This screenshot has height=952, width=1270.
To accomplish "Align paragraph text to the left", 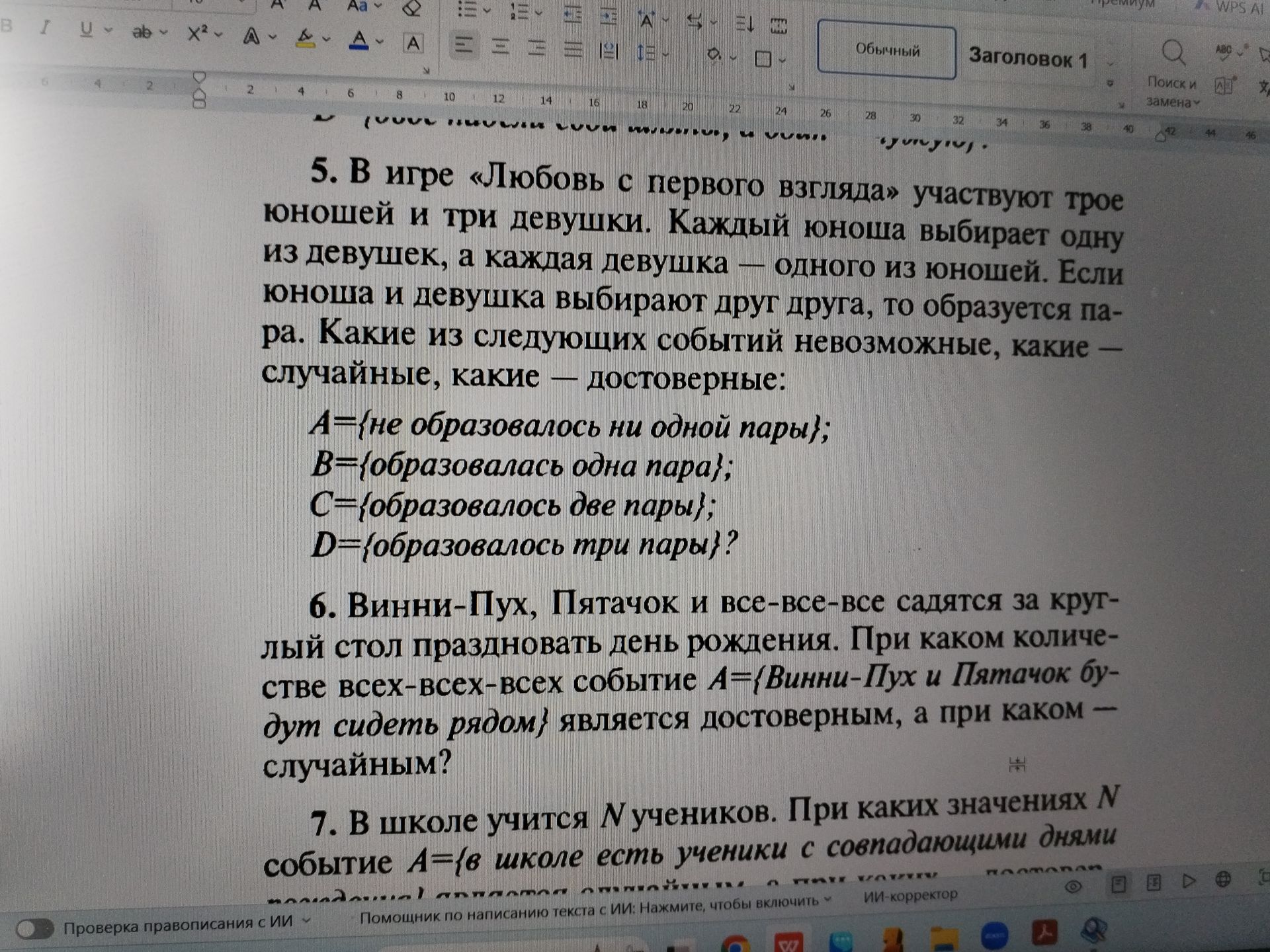I will [463, 46].
